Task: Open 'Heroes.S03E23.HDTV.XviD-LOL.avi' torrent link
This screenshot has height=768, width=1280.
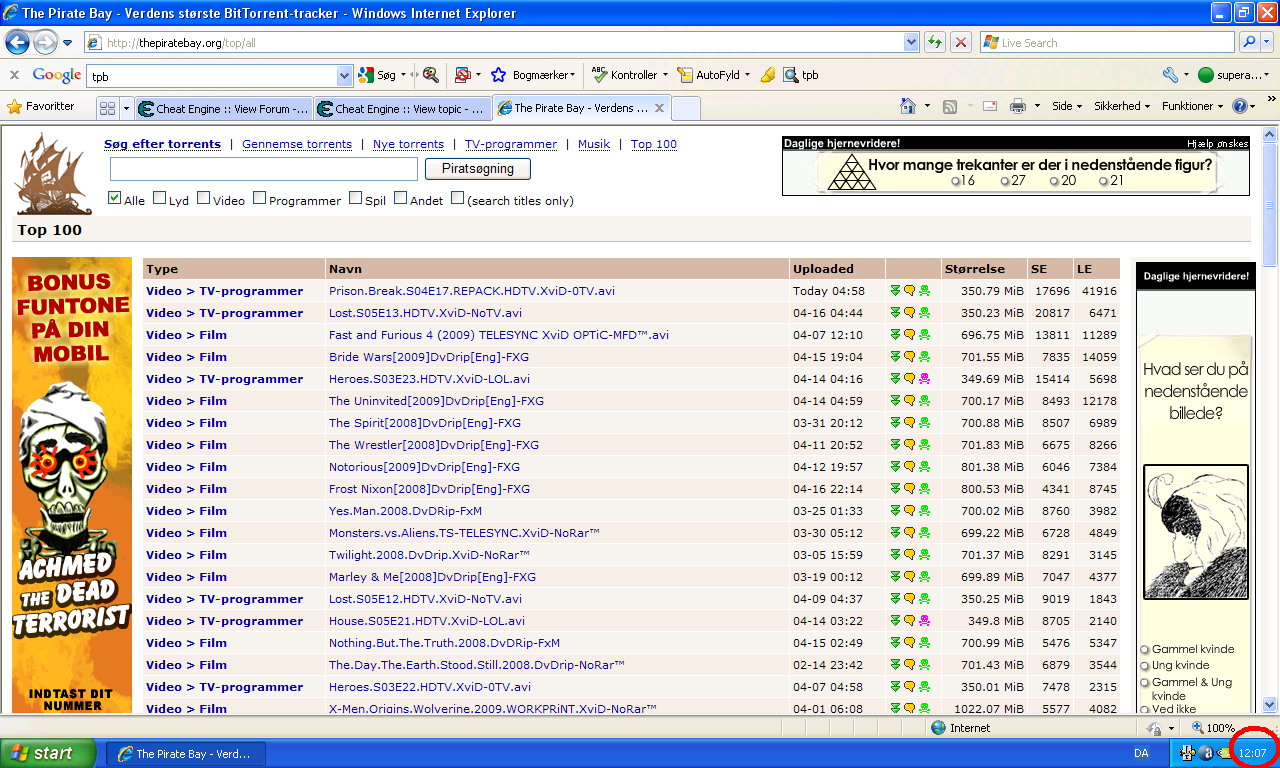Action: (x=429, y=379)
